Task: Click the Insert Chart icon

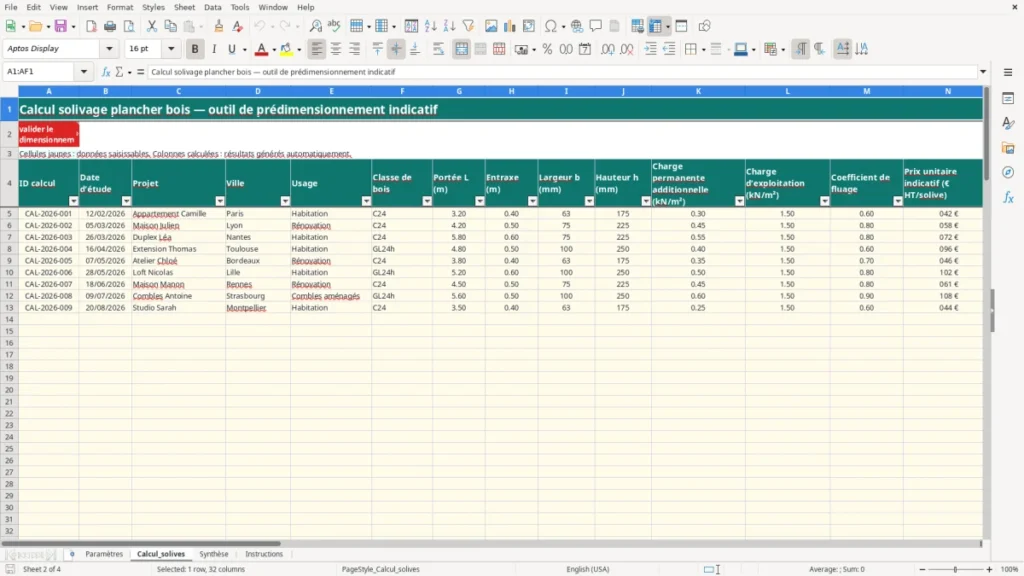Action: pos(510,26)
